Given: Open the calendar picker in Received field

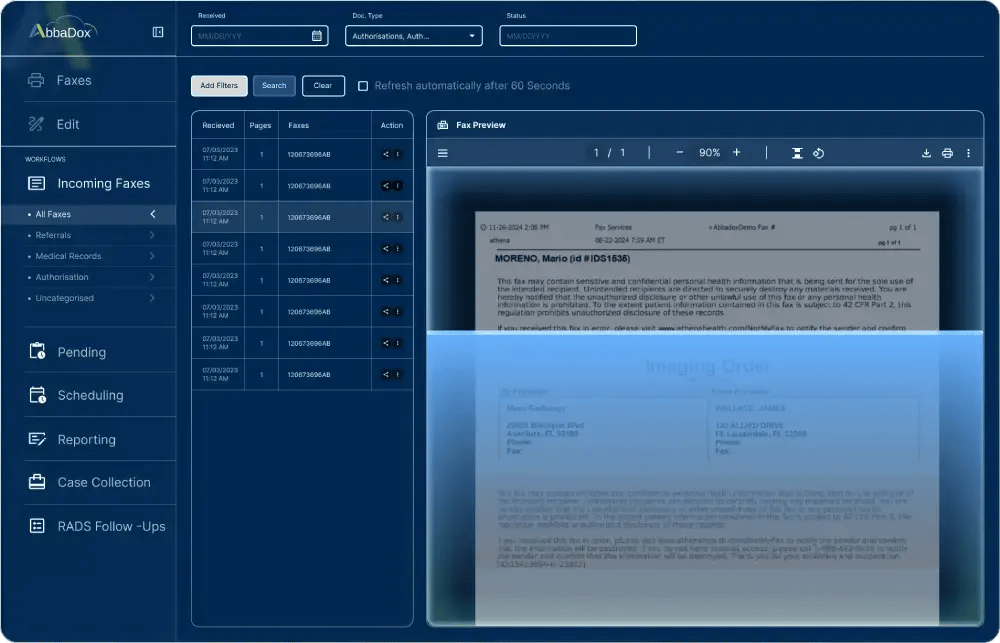Looking at the screenshot, I should coord(317,36).
